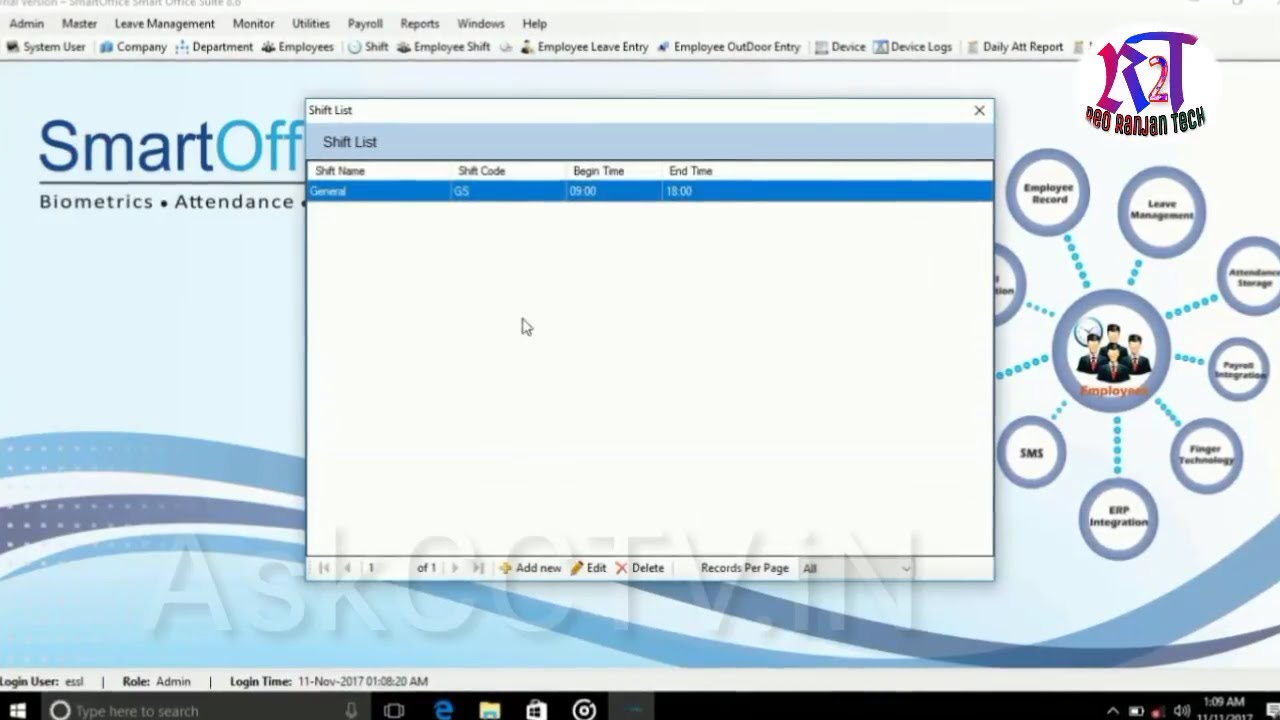Sort by End Time column header
1280x720 pixels.
(x=690, y=171)
